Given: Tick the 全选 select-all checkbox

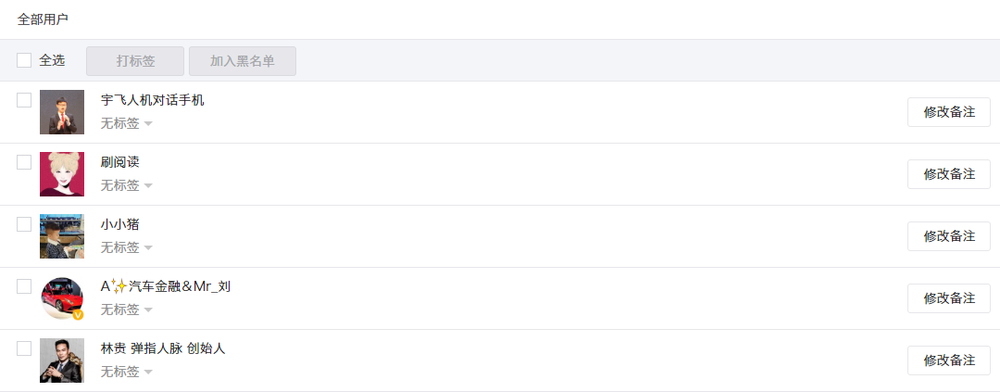Looking at the screenshot, I should [24, 61].
